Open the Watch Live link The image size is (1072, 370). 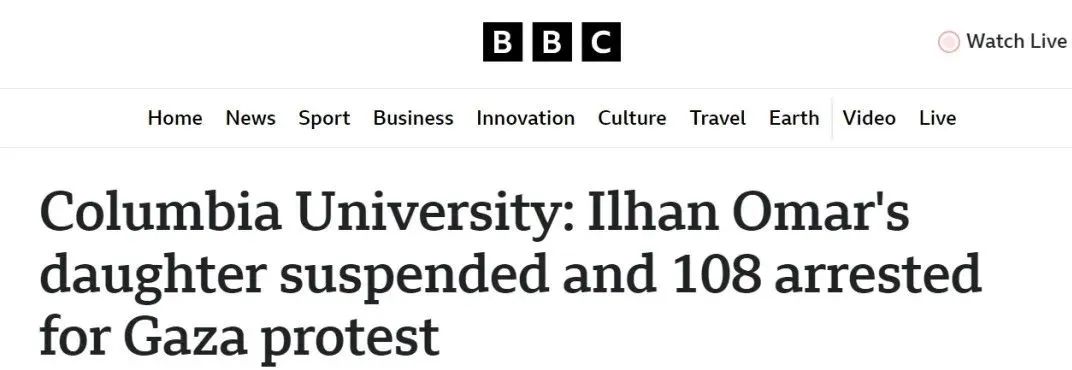[x=1003, y=42]
